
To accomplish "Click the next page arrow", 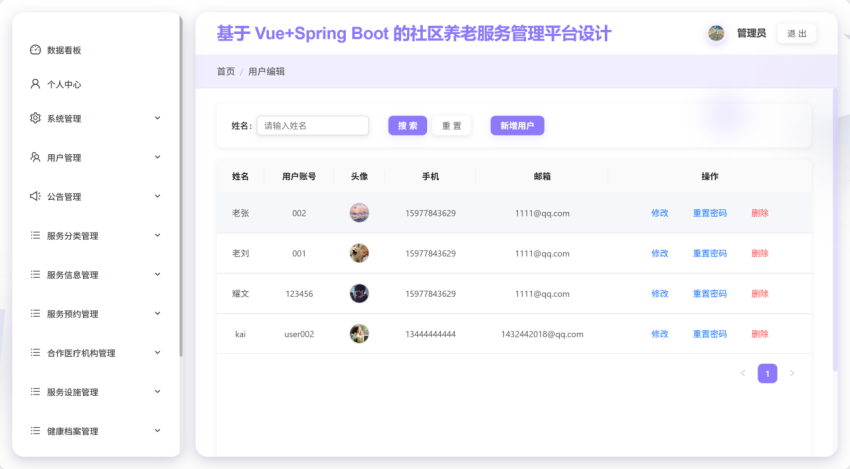I will point(791,373).
